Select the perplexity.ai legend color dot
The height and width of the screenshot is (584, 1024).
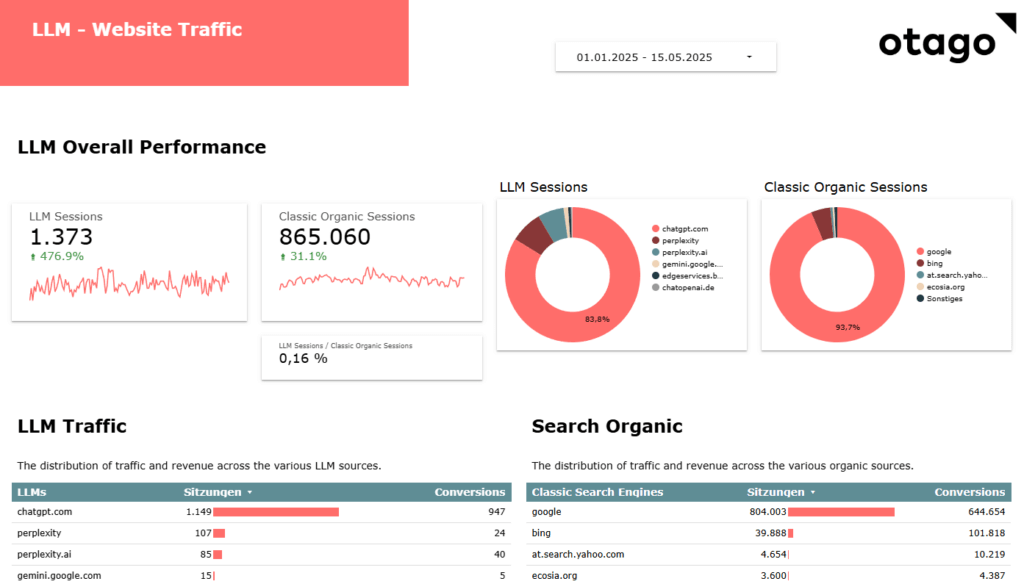tap(655, 252)
